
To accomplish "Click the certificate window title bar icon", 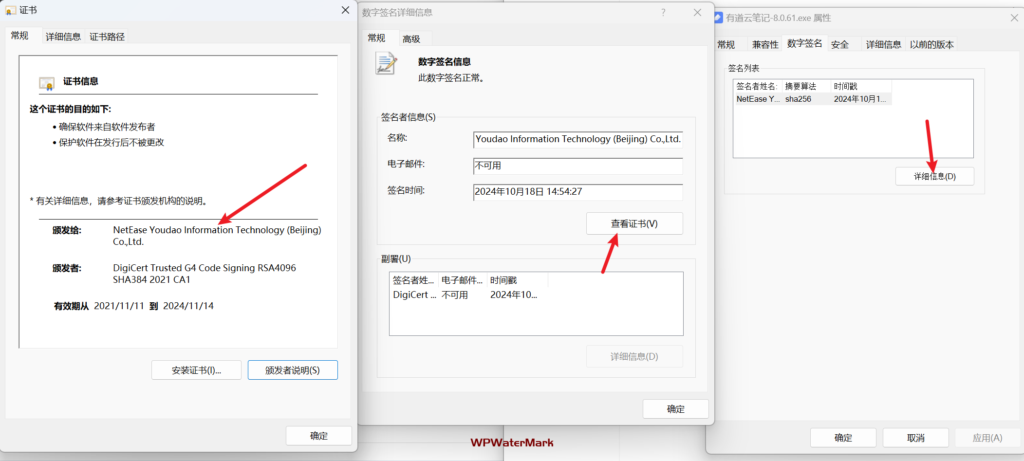I will 11,10.
